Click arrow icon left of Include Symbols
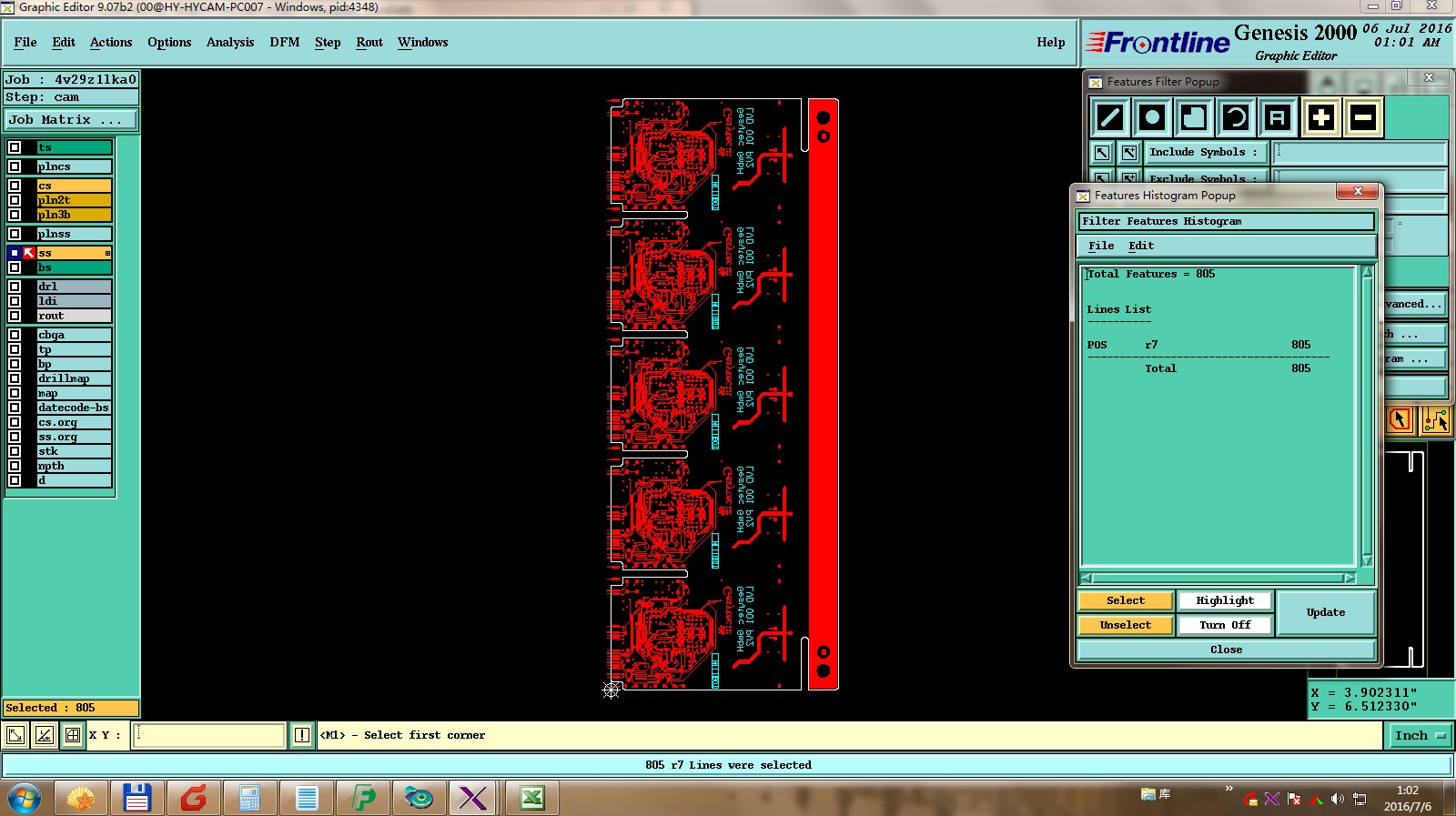1456x816 pixels. click(1102, 153)
